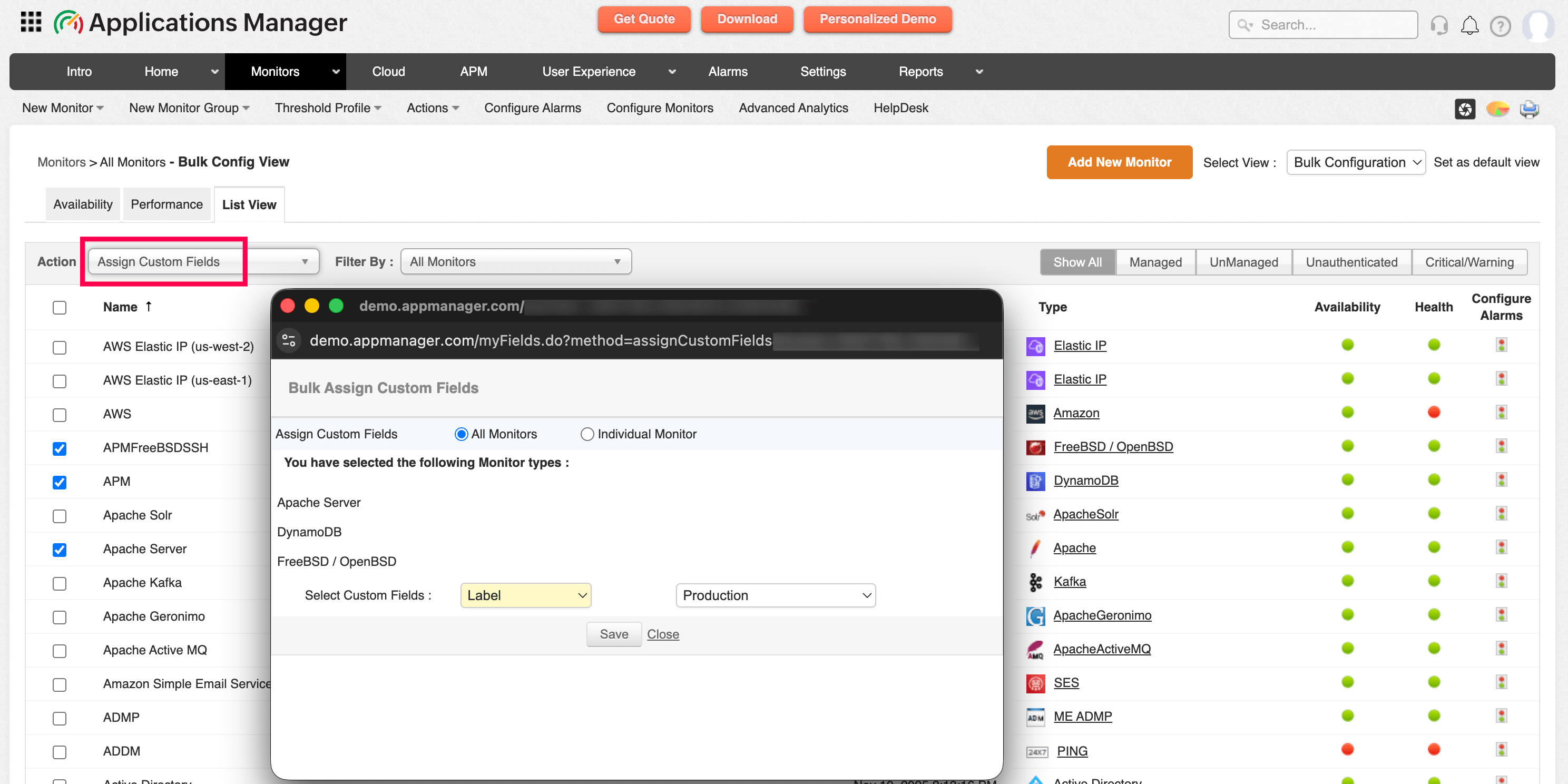Check the AWS Elastic IP (us-east-1) checkbox
Screen dimensions: 1568x784
tap(59, 381)
